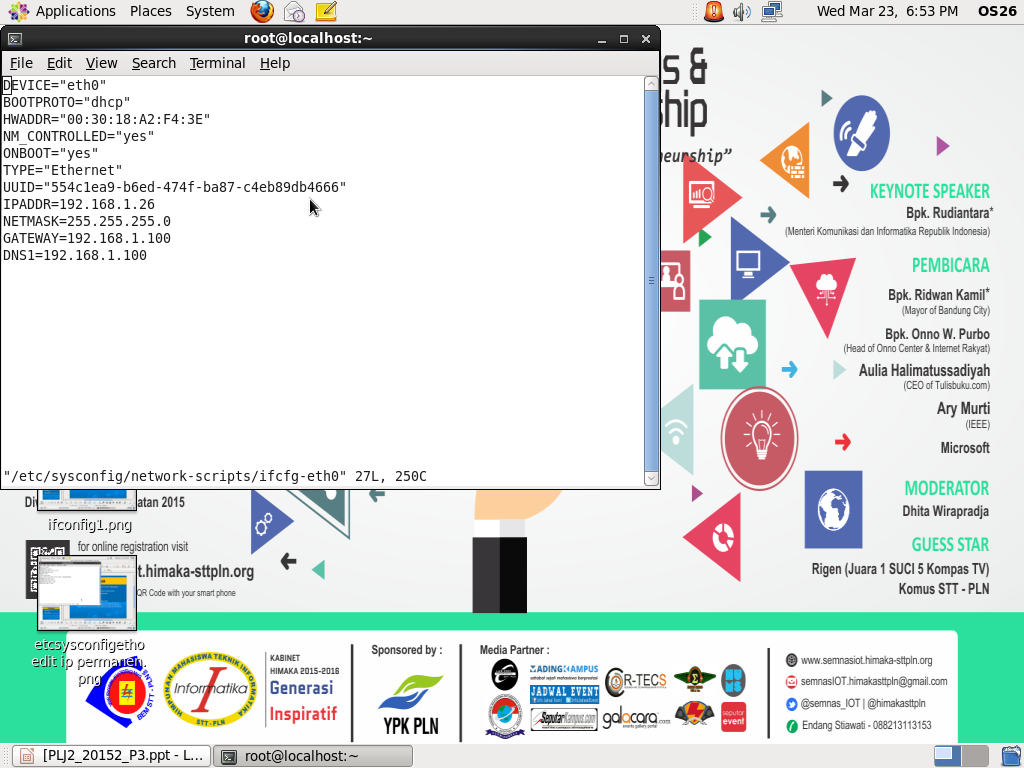
Task: Click the terminal scrollbar down arrow
Action: pyautogui.click(x=651, y=478)
